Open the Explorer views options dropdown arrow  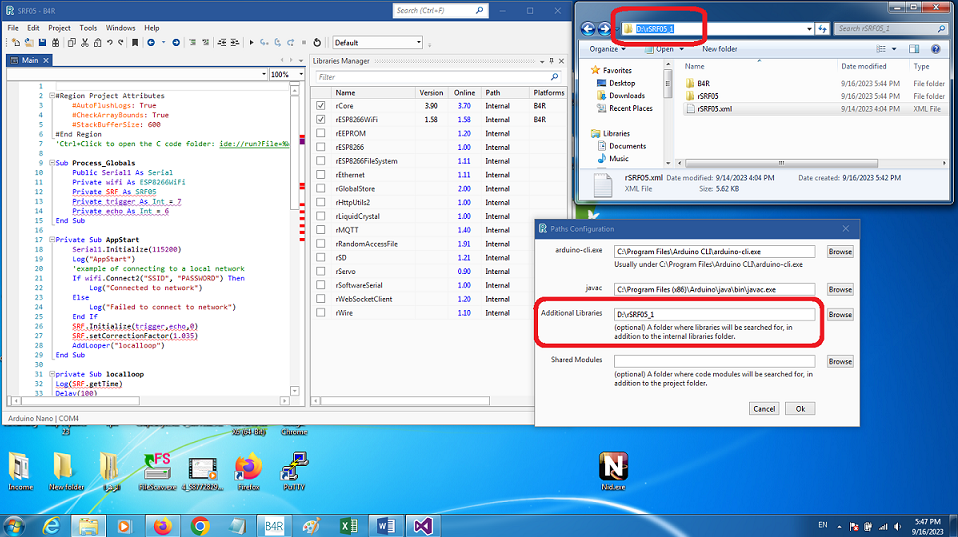[x=894, y=49]
